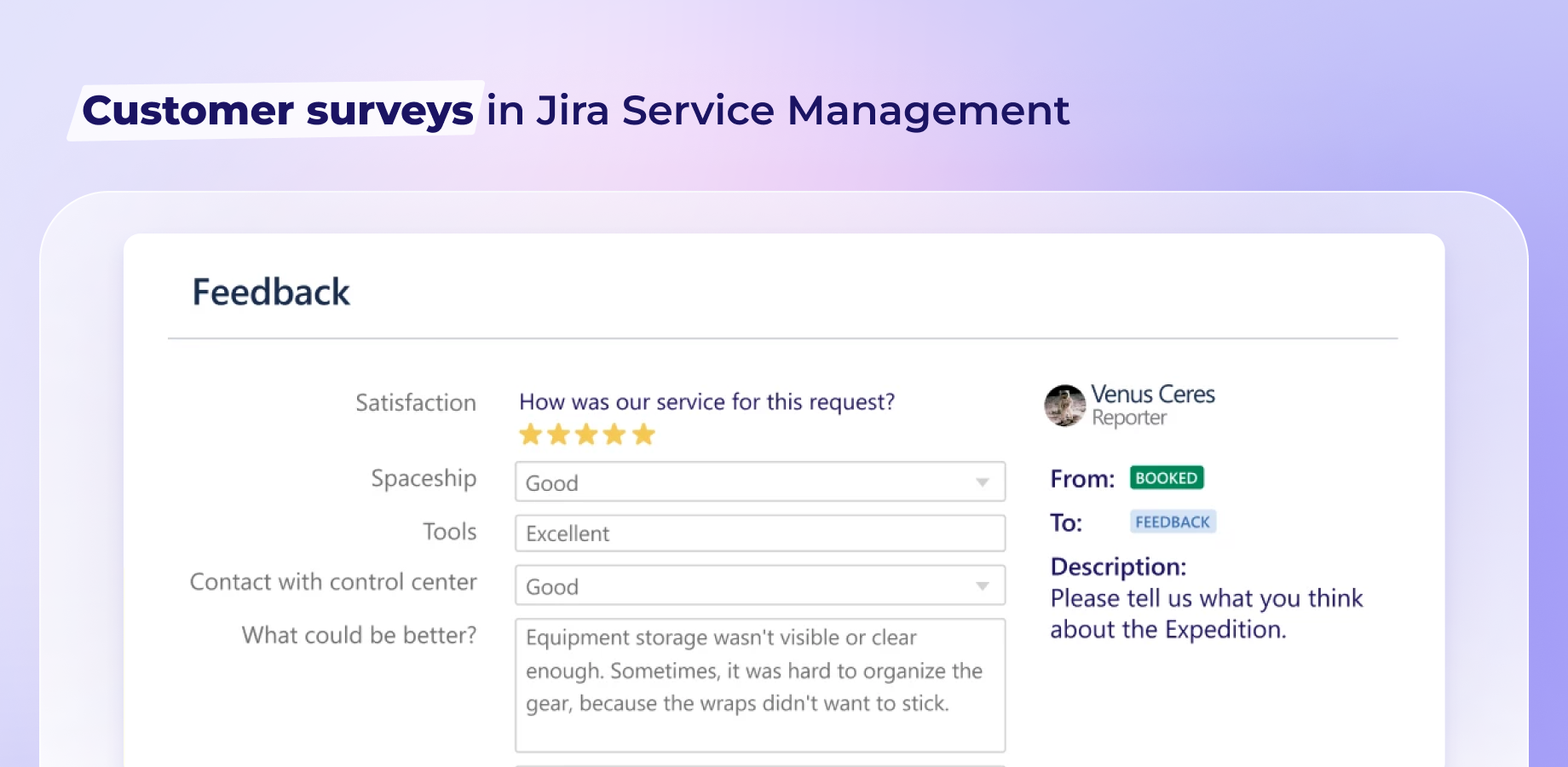Click the 'What could be better?' label

359,635
